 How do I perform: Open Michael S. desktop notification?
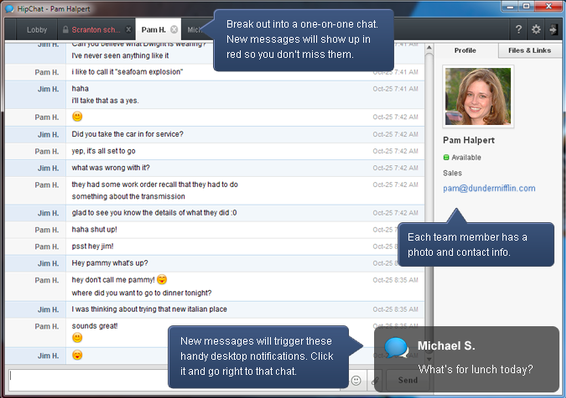point(466,359)
